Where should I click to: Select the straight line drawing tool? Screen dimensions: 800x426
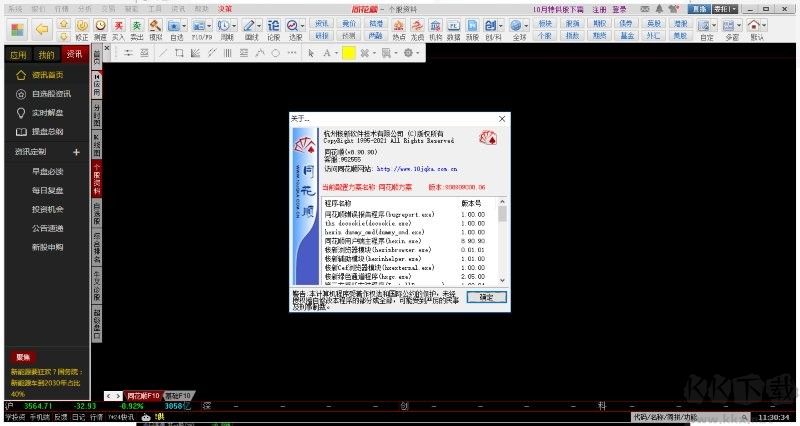(x=163, y=53)
